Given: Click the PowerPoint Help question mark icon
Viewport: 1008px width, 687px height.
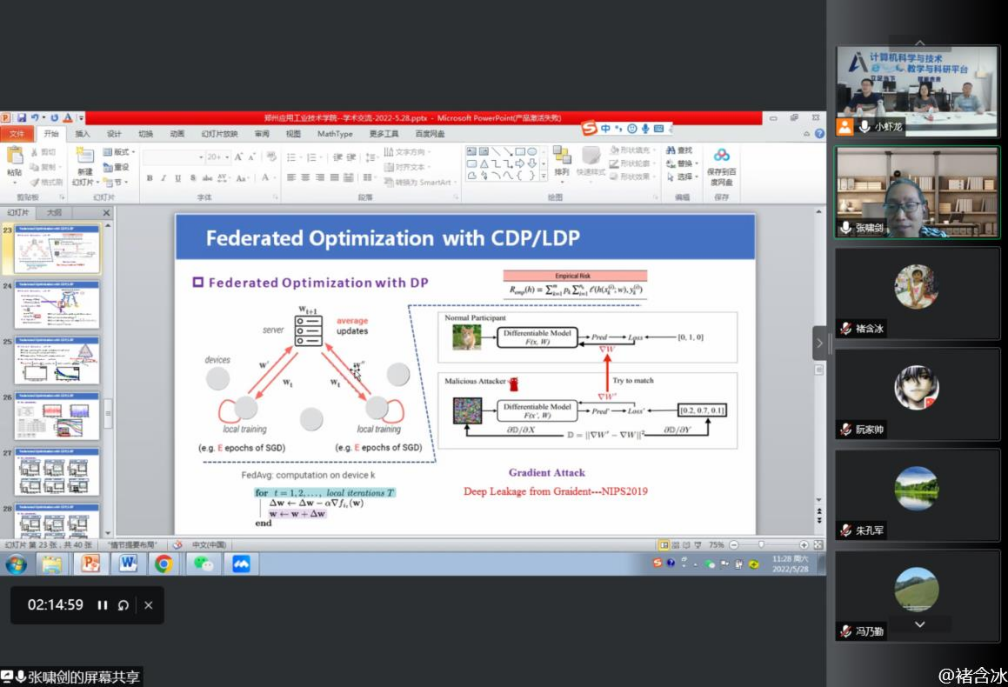Looking at the screenshot, I should tap(820, 134).
